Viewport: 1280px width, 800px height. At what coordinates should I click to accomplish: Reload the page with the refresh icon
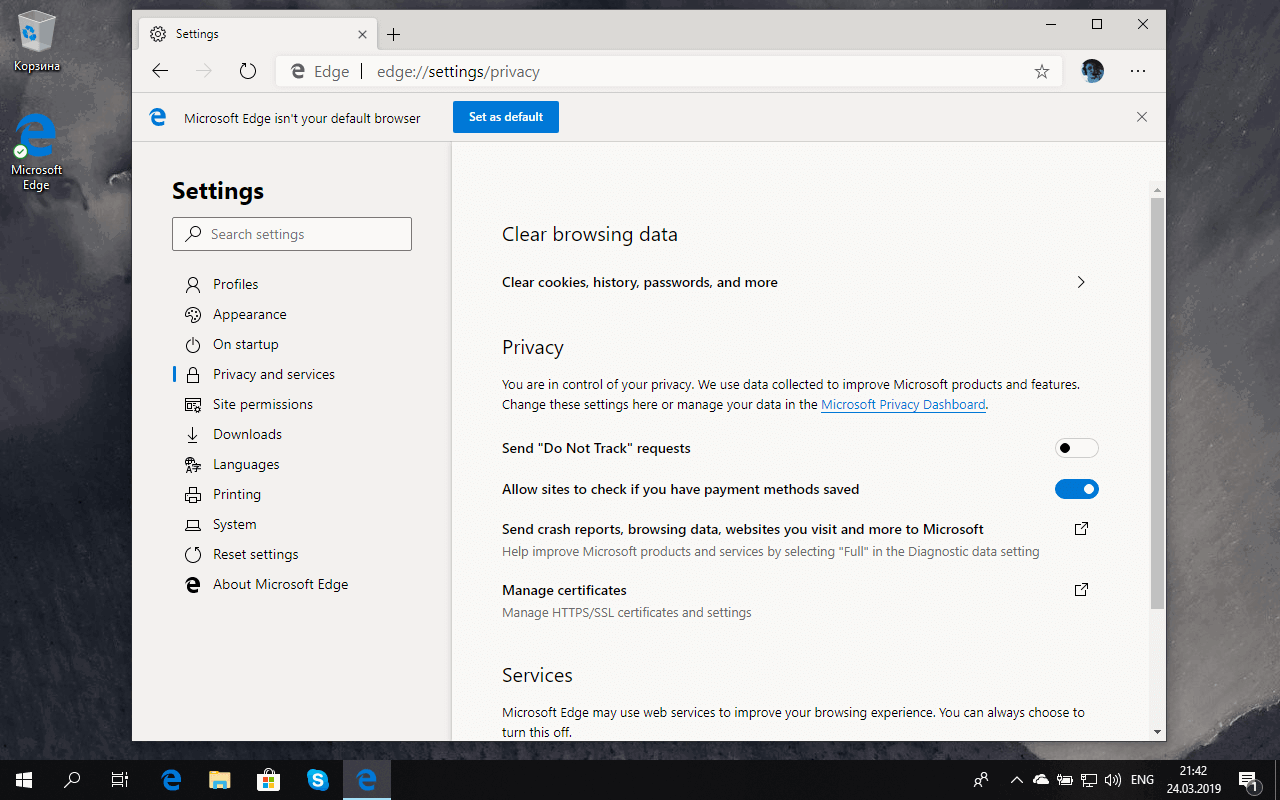248,71
